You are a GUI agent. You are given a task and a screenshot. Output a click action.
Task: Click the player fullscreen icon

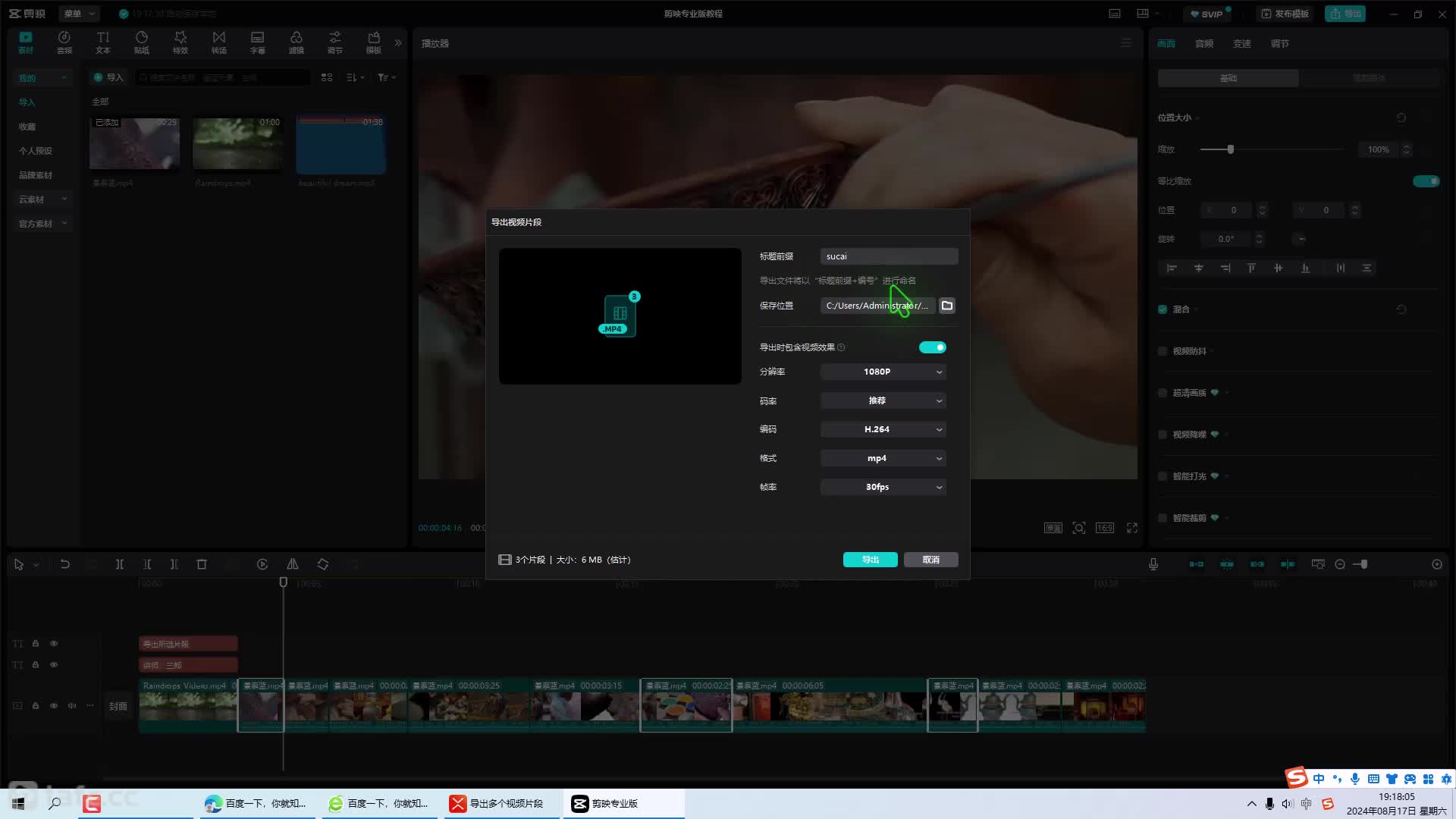pos(1132,528)
